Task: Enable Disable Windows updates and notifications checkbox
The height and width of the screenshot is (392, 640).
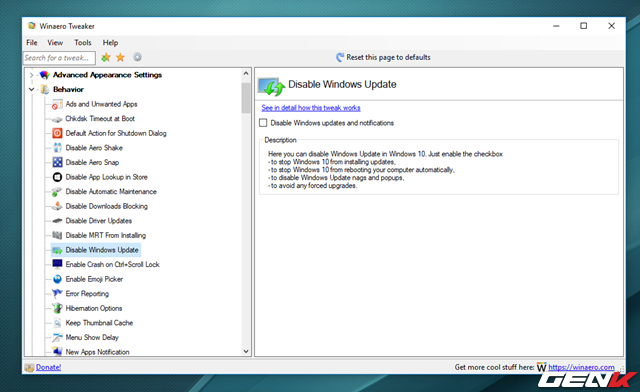Action: point(263,123)
